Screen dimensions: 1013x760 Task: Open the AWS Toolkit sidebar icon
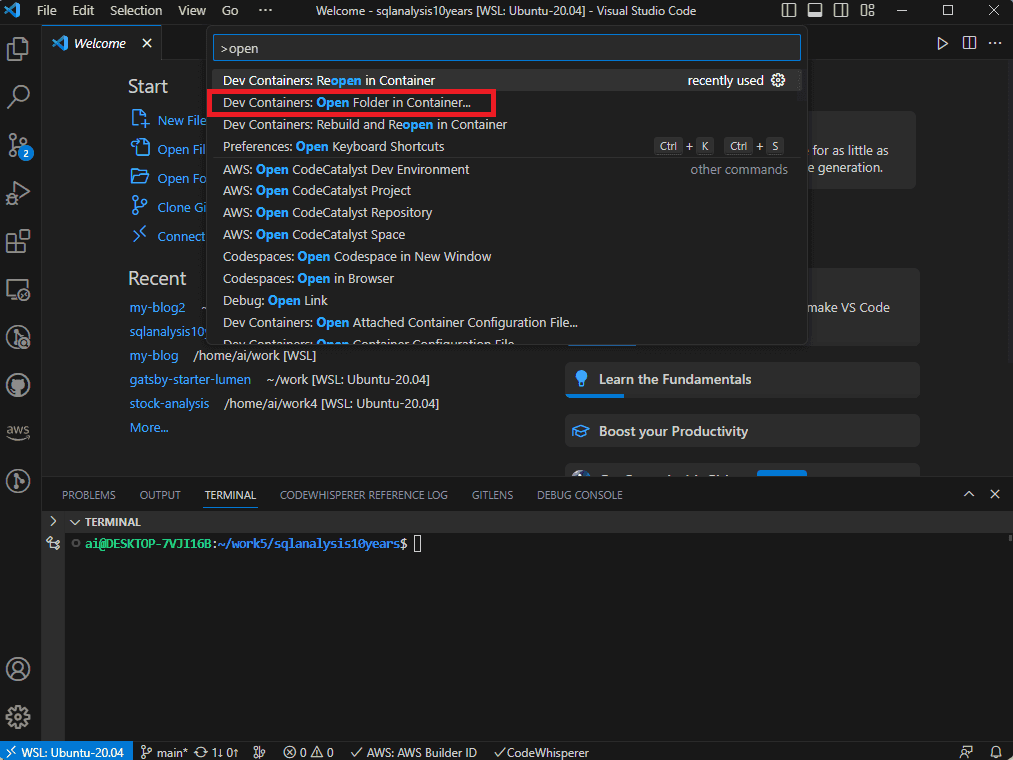click(x=18, y=432)
